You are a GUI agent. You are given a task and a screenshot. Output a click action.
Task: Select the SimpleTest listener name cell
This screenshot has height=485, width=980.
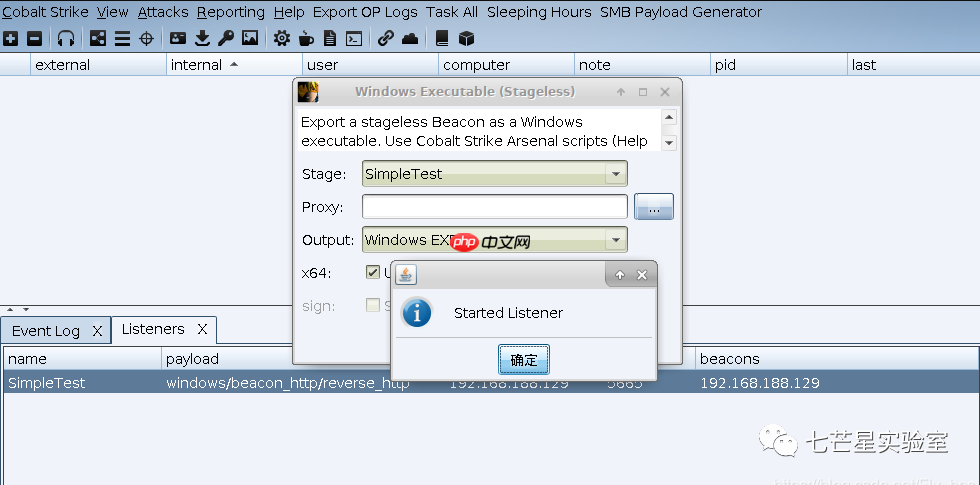click(82, 383)
